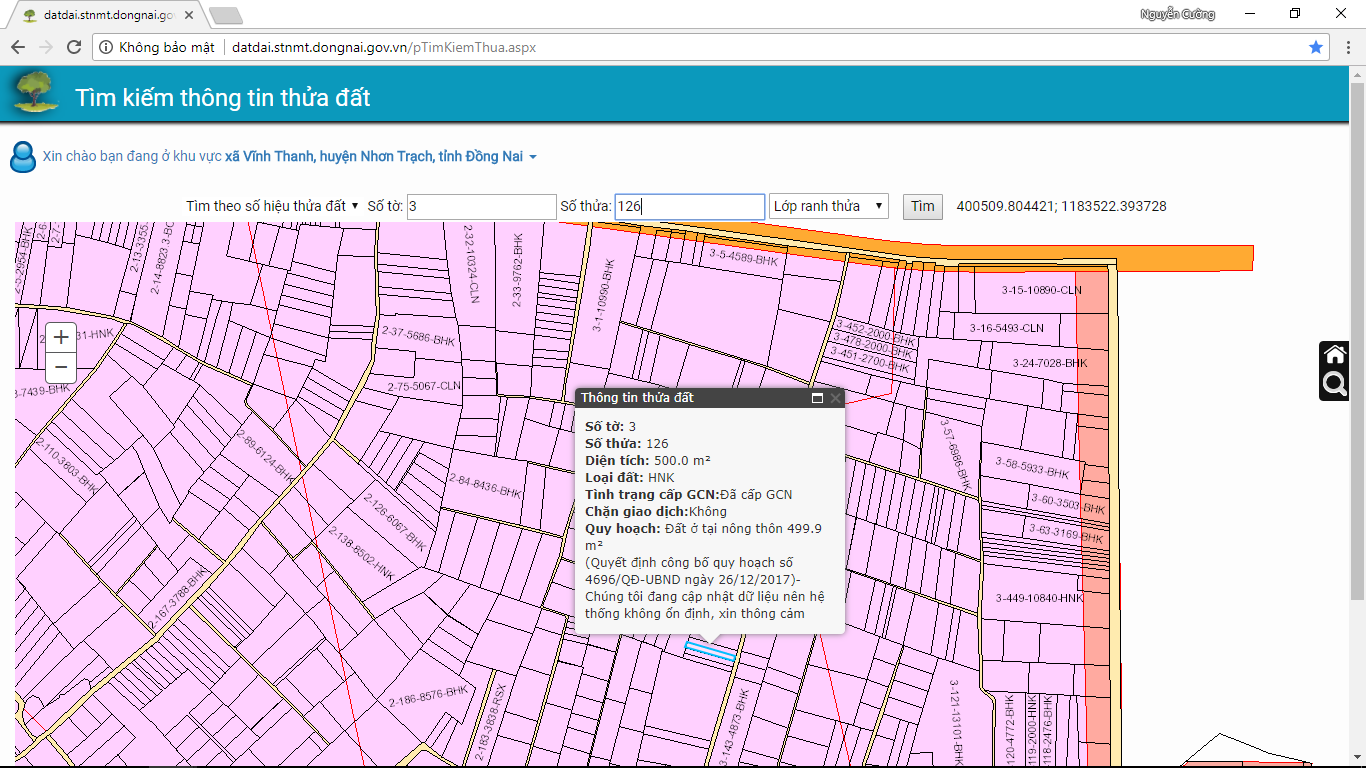The image size is (1366, 768).
Task: Select the datdai.stnmt.dongnai.gov tab
Action: pyautogui.click(x=107, y=15)
